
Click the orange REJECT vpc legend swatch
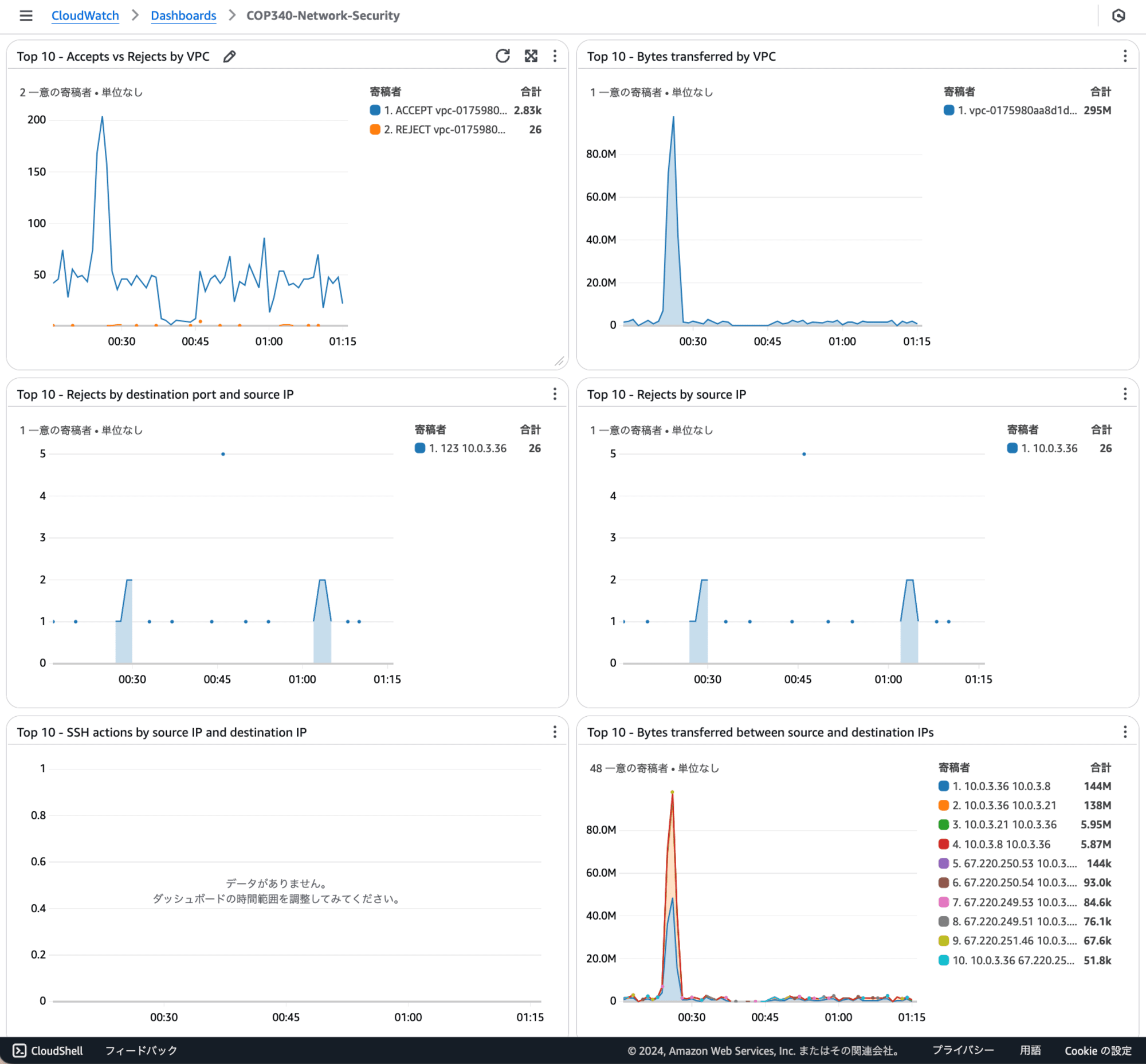(x=375, y=129)
